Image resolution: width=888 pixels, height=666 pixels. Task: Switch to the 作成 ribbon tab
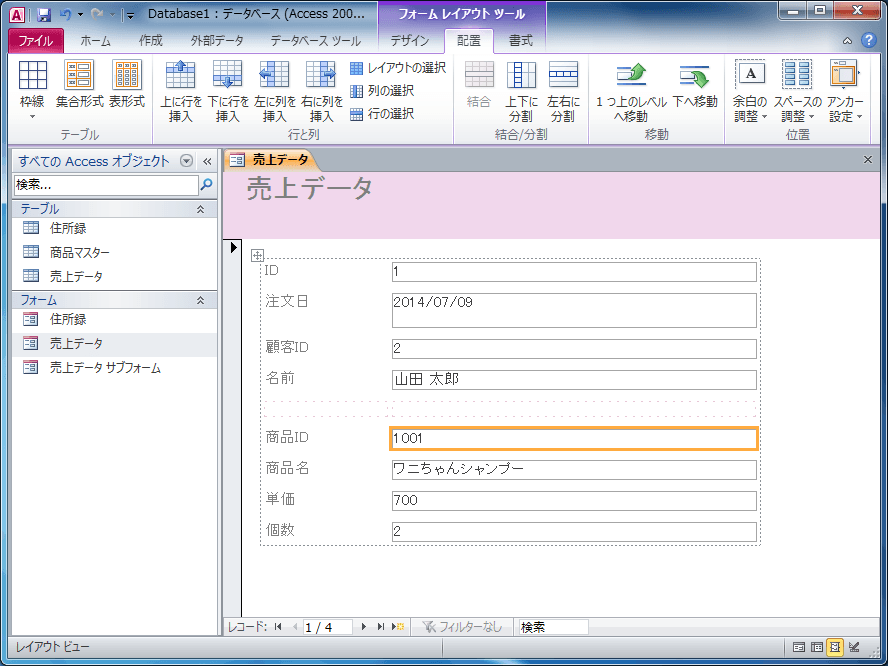pyautogui.click(x=151, y=41)
